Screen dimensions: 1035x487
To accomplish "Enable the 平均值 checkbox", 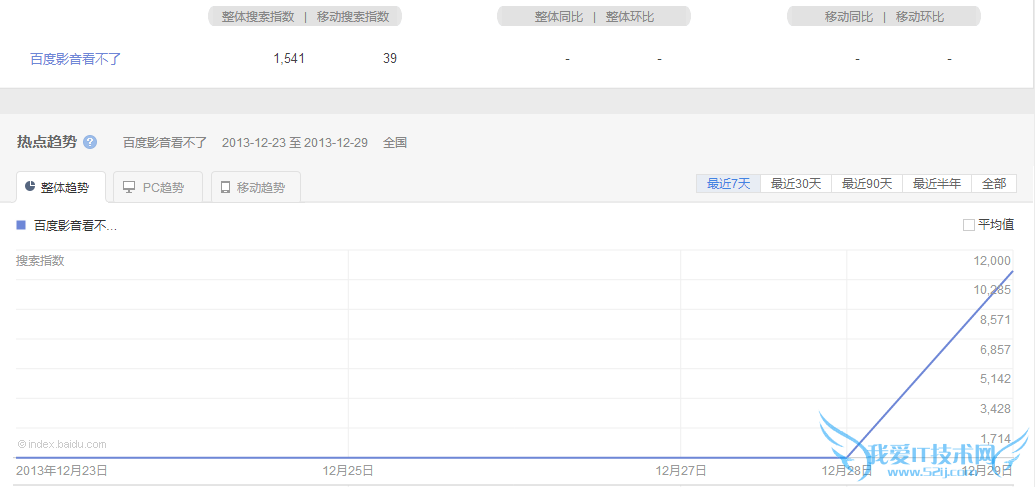I will pos(969,225).
